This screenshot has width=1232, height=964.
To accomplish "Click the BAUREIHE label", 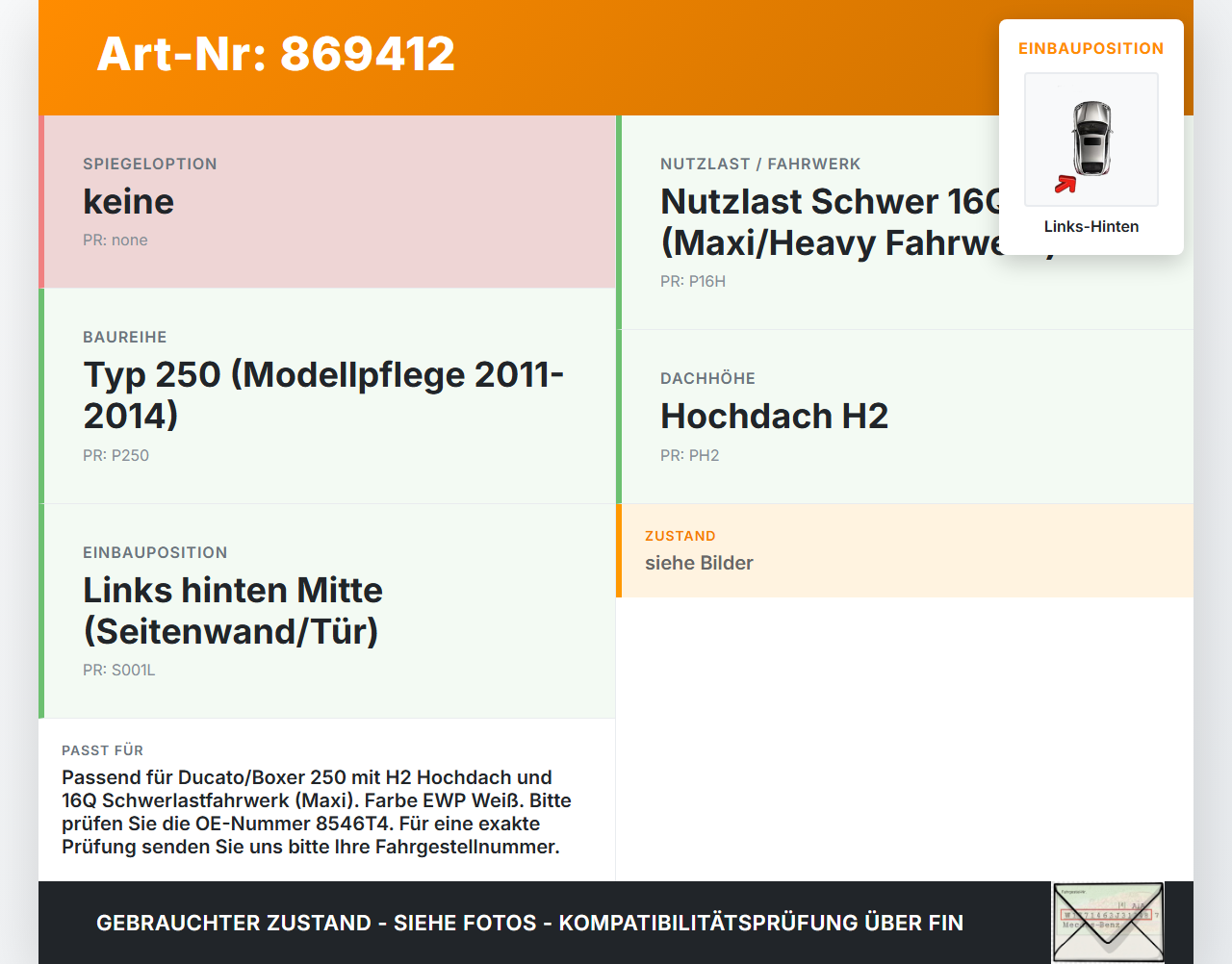I will click(x=125, y=337).
